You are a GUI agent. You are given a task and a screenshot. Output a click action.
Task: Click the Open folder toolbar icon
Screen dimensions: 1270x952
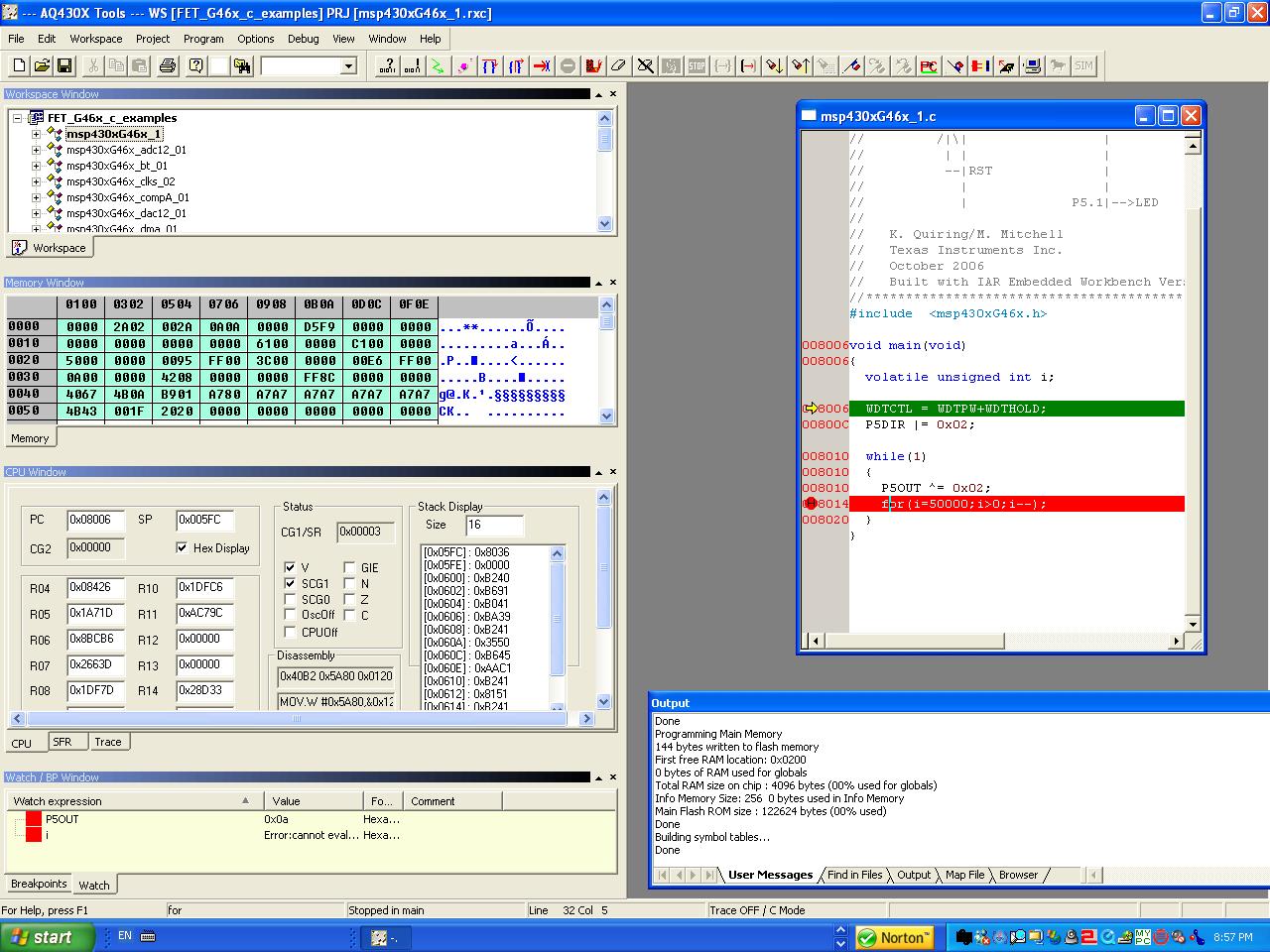[42, 65]
